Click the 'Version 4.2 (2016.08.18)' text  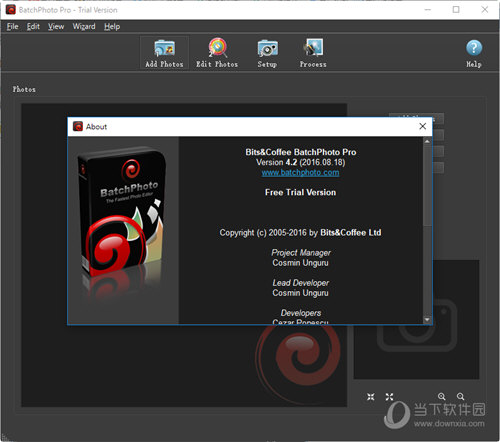click(300, 162)
